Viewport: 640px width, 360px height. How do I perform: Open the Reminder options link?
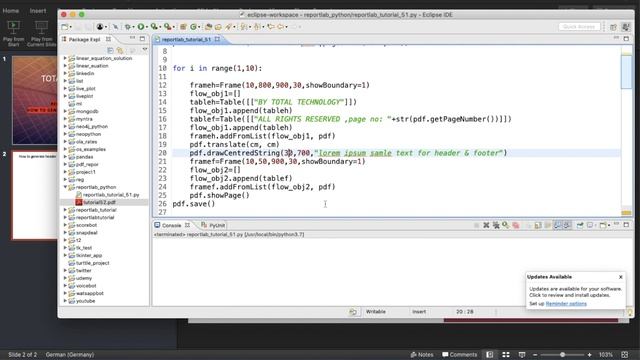click(566, 304)
